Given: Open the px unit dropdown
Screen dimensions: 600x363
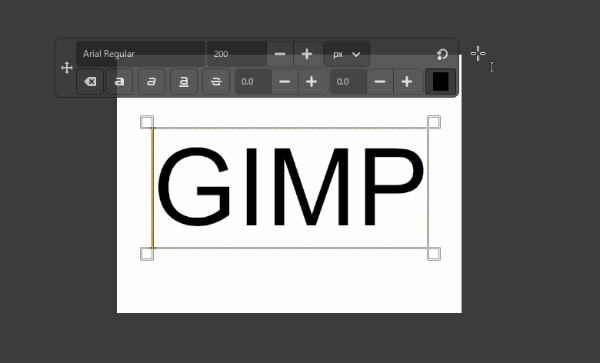Looking at the screenshot, I should click(x=347, y=54).
